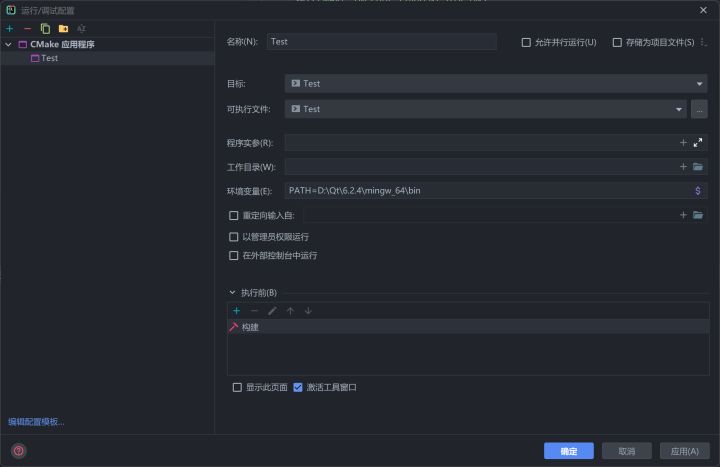The height and width of the screenshot is (467, 720).
Task: Browse for the working directory folder
Action: point(698,167)
